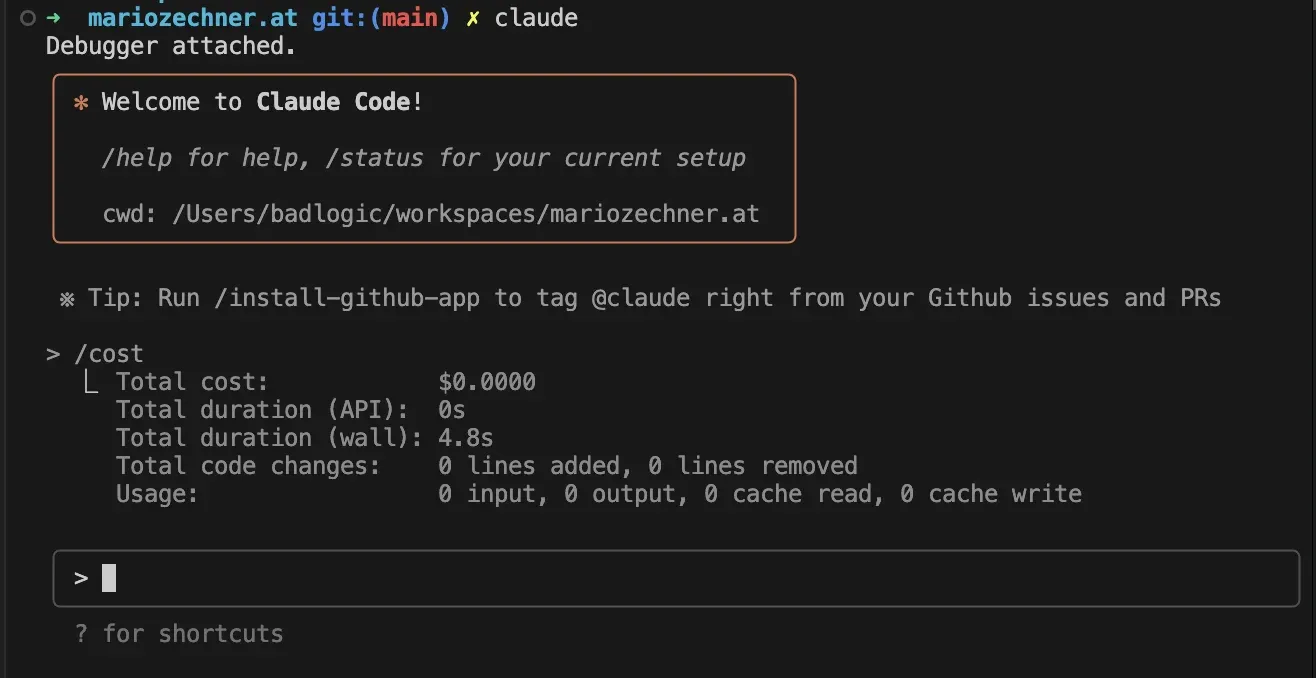This screenshot has width=1316, height=678.
Task: Focus the empty Claude Code prompt input
Action: click(676, 578)
